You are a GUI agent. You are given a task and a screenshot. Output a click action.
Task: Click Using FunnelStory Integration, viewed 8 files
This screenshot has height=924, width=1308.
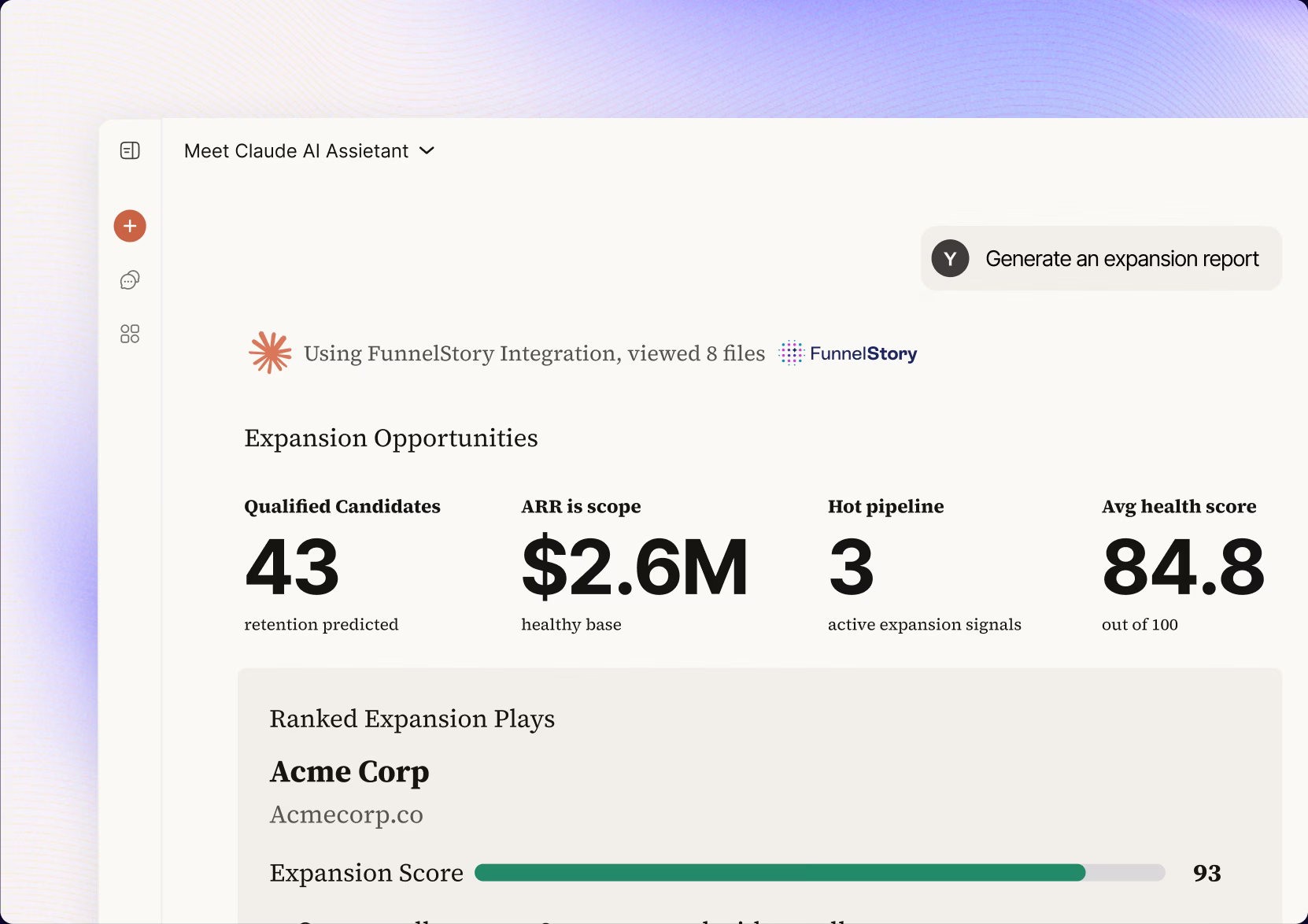tap(534, 353)
